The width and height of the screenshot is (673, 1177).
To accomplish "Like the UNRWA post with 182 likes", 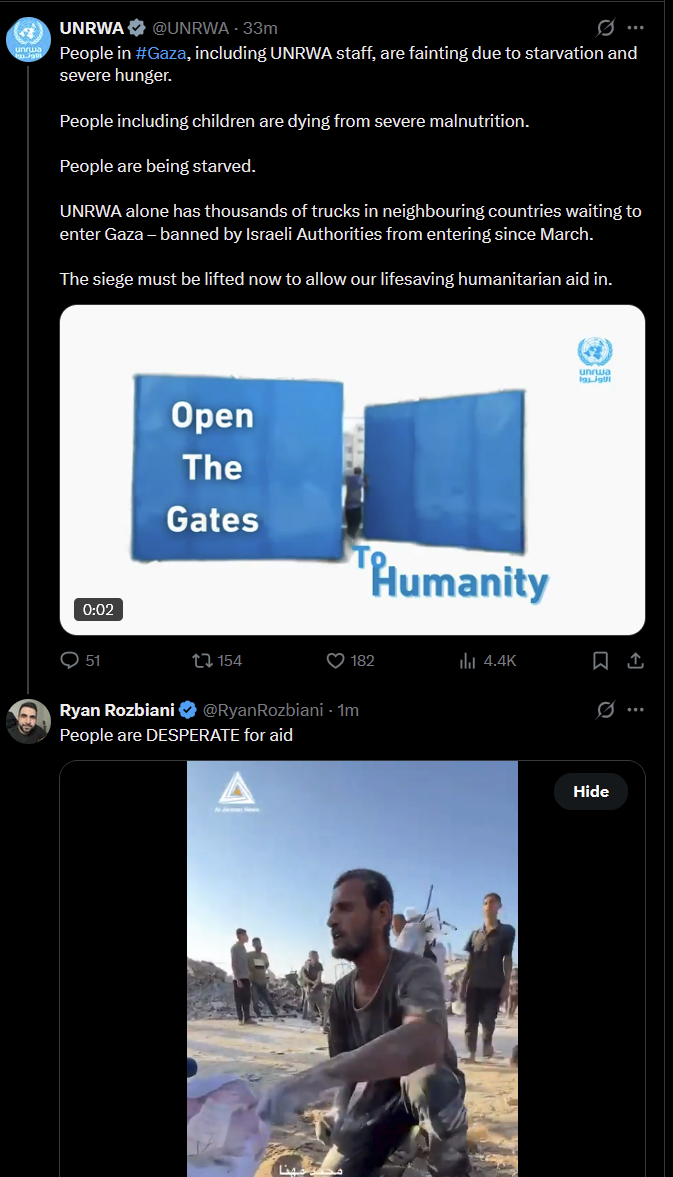I will pyautogui.click(x=350, y=661).
